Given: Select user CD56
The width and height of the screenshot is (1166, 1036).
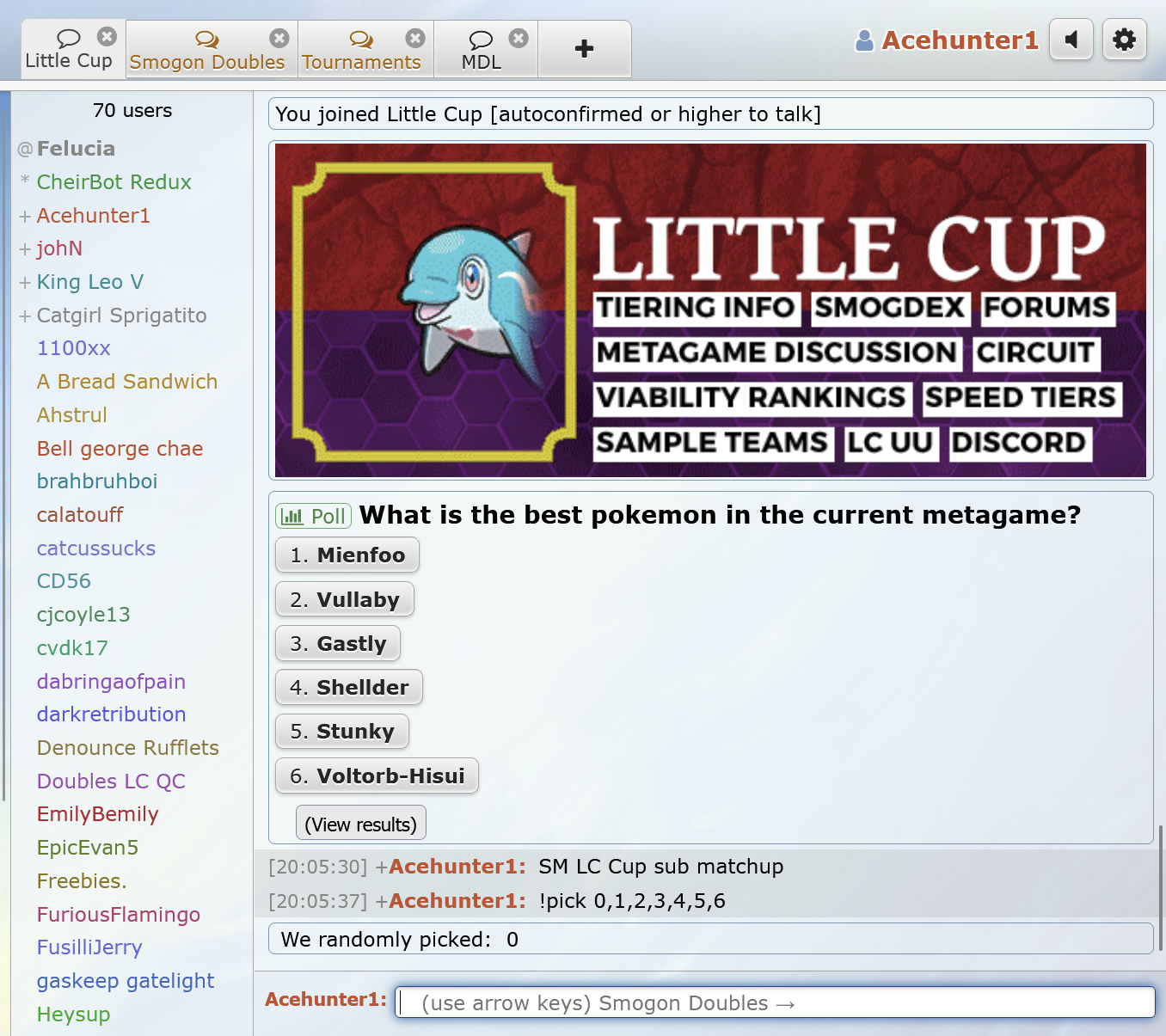Looking at the screenshot, I should click(x=64, y=581).
